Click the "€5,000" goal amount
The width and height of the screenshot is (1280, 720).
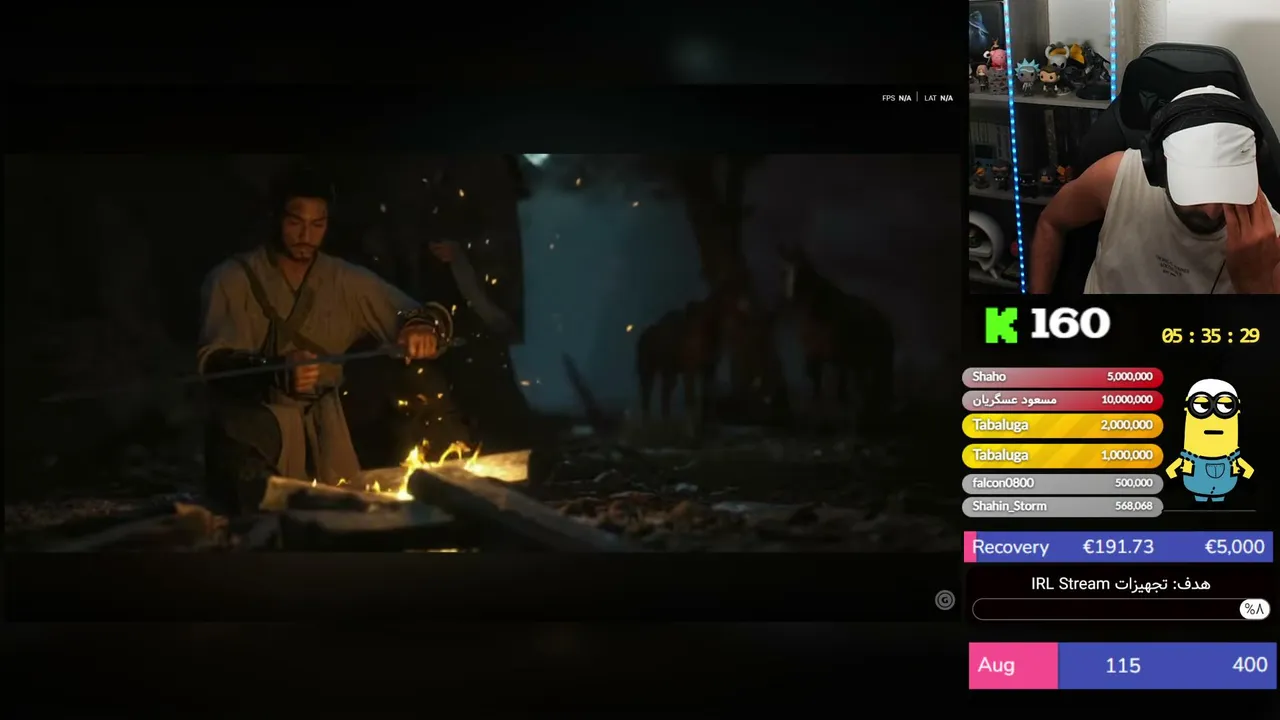tap(1235, 547)
